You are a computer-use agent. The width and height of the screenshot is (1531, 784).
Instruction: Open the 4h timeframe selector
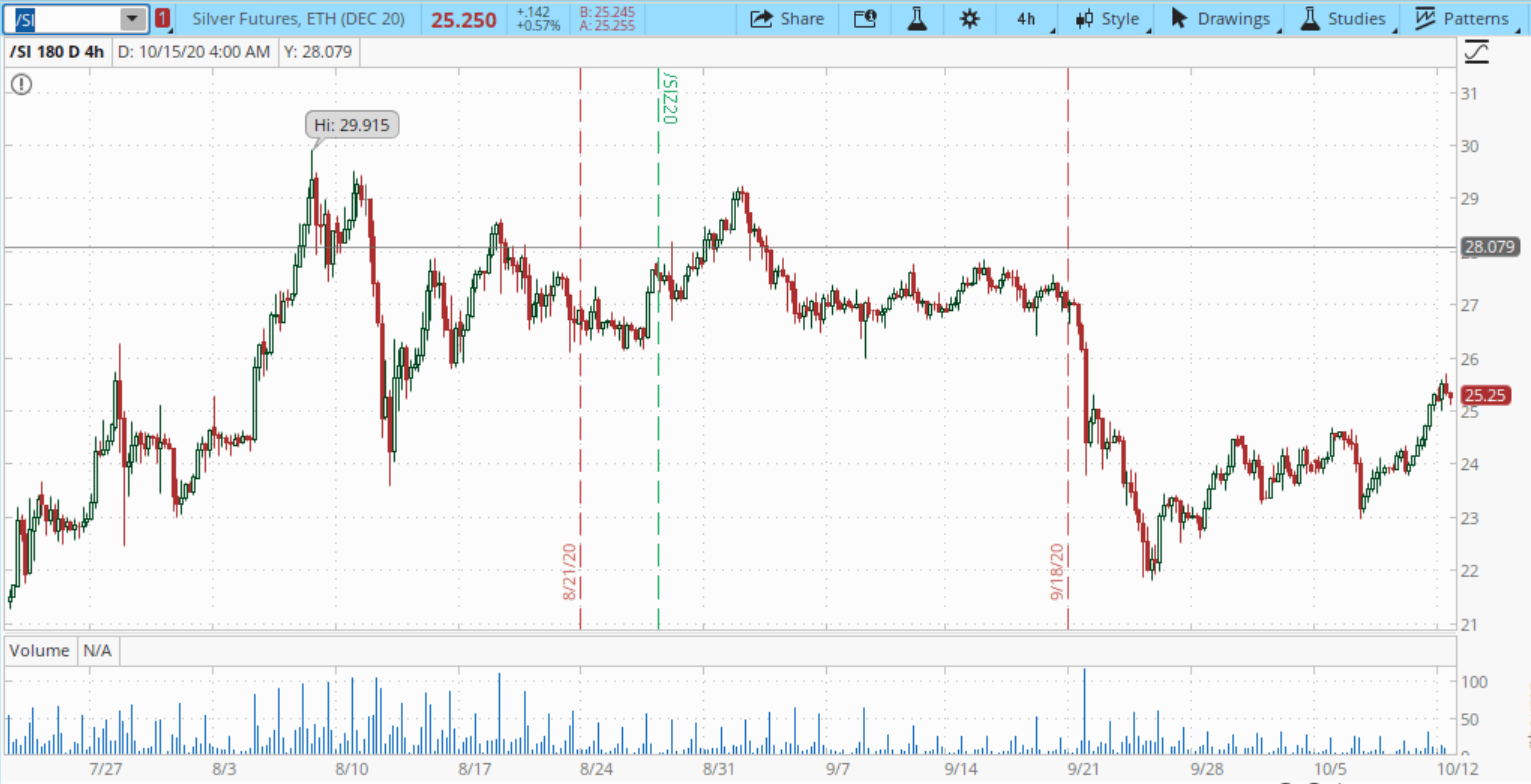click(1027, 19)
